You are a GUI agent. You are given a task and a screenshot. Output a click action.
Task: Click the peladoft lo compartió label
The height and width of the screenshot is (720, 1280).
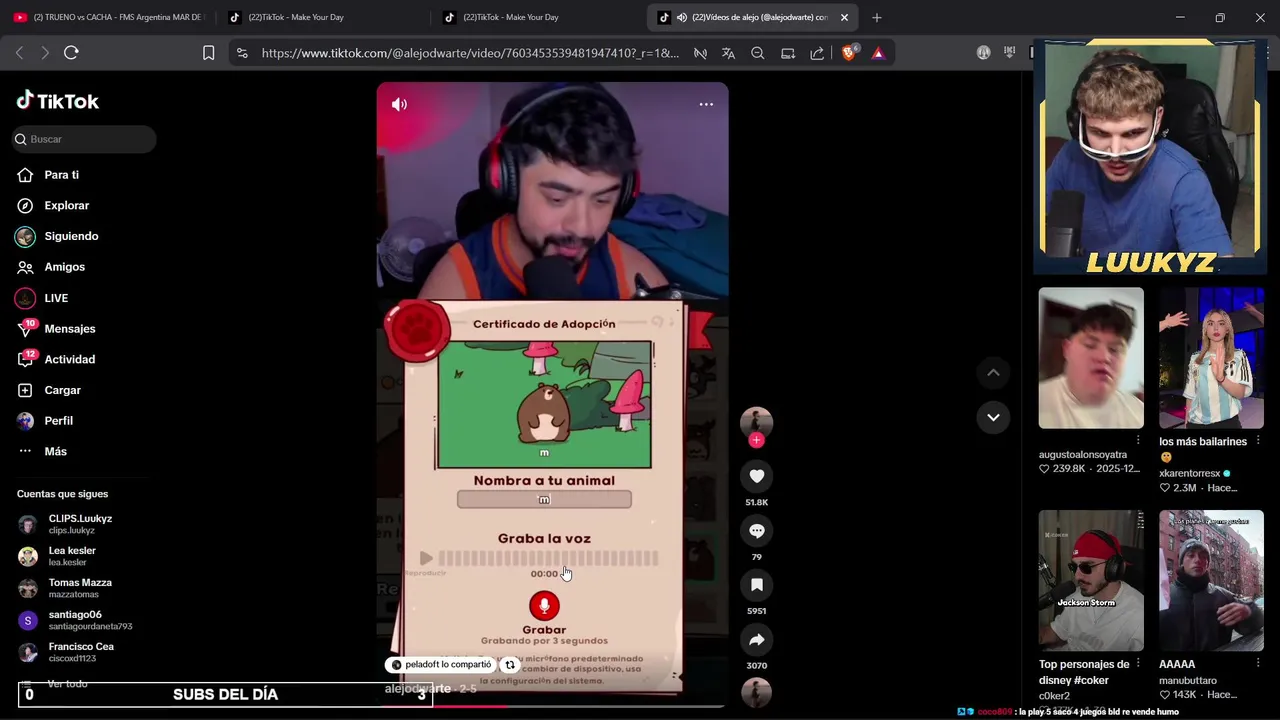click(441, 664)
